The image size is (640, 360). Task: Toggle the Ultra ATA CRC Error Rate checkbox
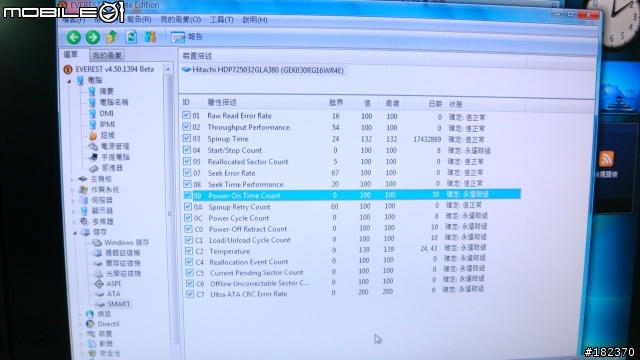tap(190, 294)
